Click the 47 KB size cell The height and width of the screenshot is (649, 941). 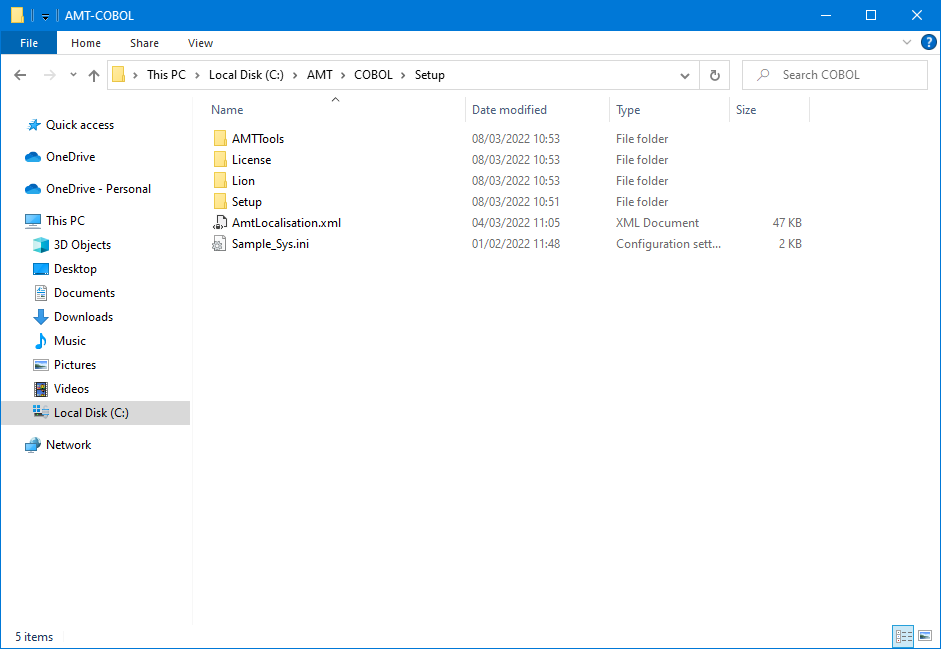tap(787, 223)
